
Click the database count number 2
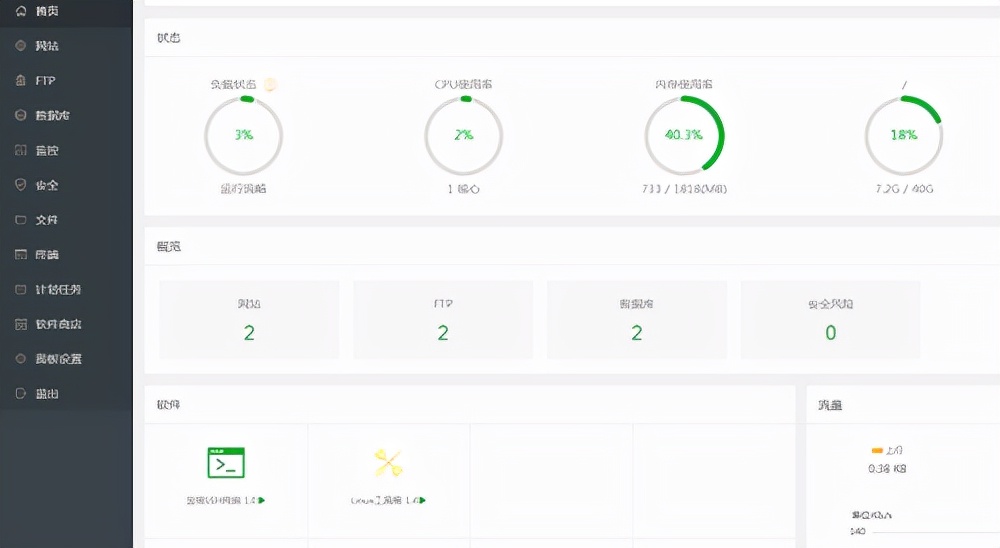[636, 333]
